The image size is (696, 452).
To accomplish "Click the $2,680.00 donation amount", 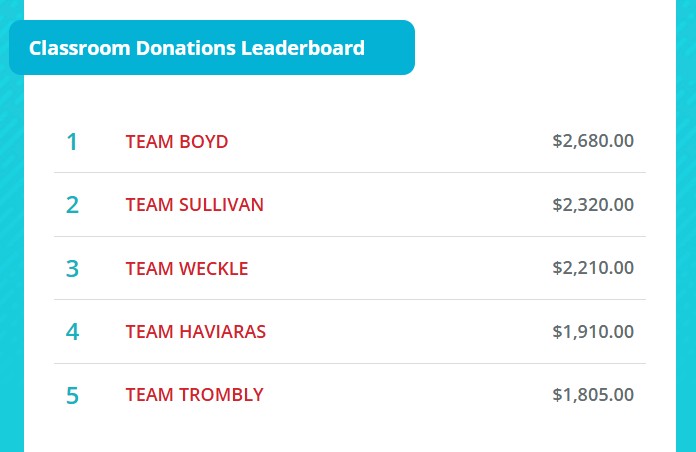I will coord(593,141).
